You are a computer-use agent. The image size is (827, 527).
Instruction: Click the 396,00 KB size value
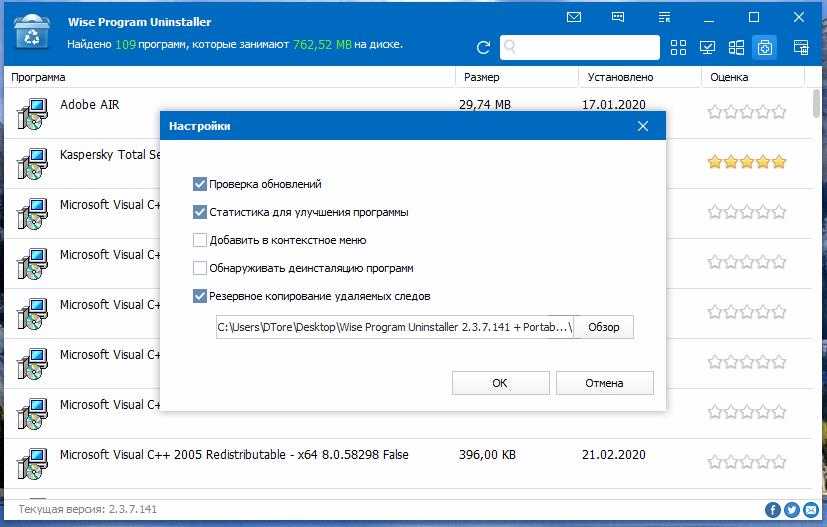tap(487, 455)
